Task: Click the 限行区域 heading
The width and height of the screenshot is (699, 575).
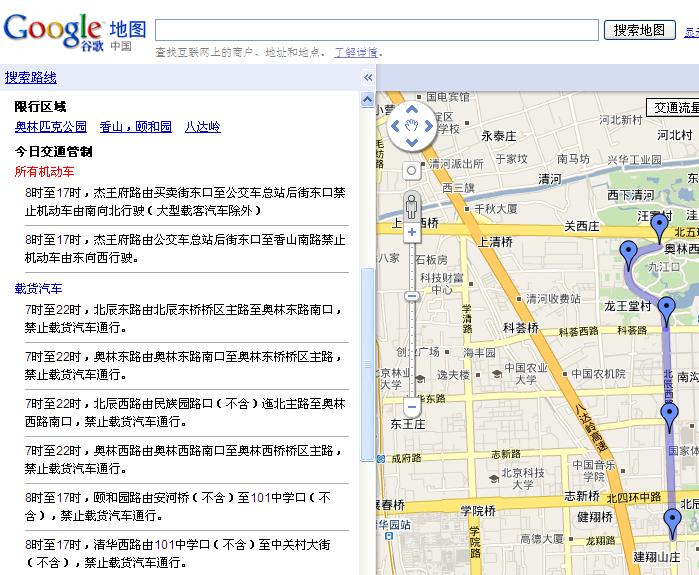Action: [x=40, y=107]
